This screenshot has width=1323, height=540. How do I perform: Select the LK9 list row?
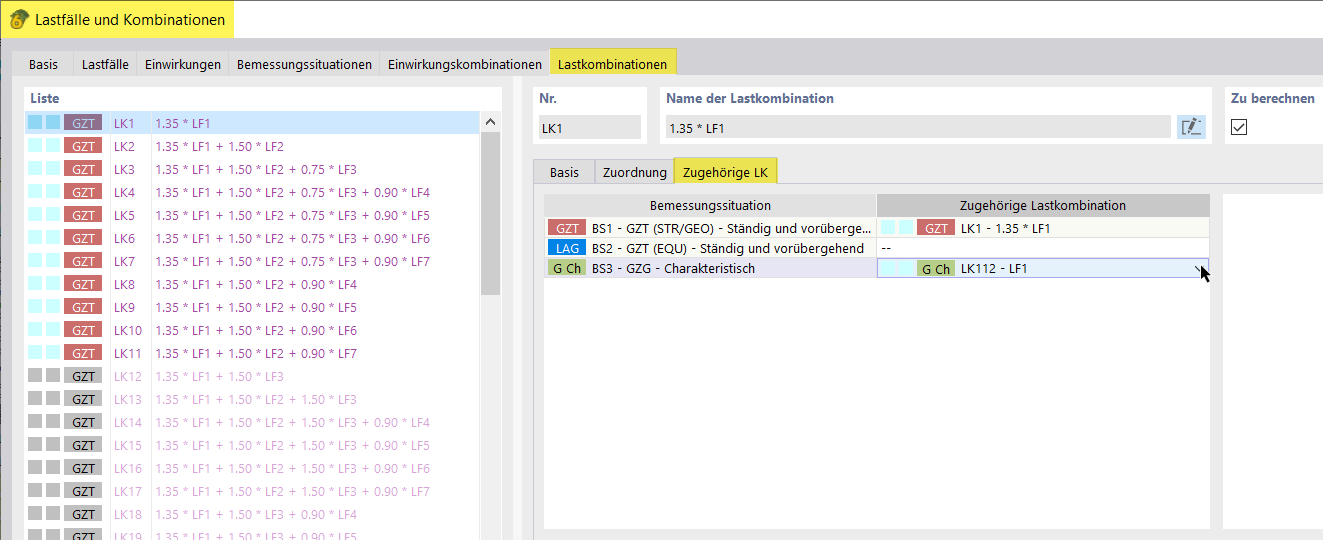252,307
